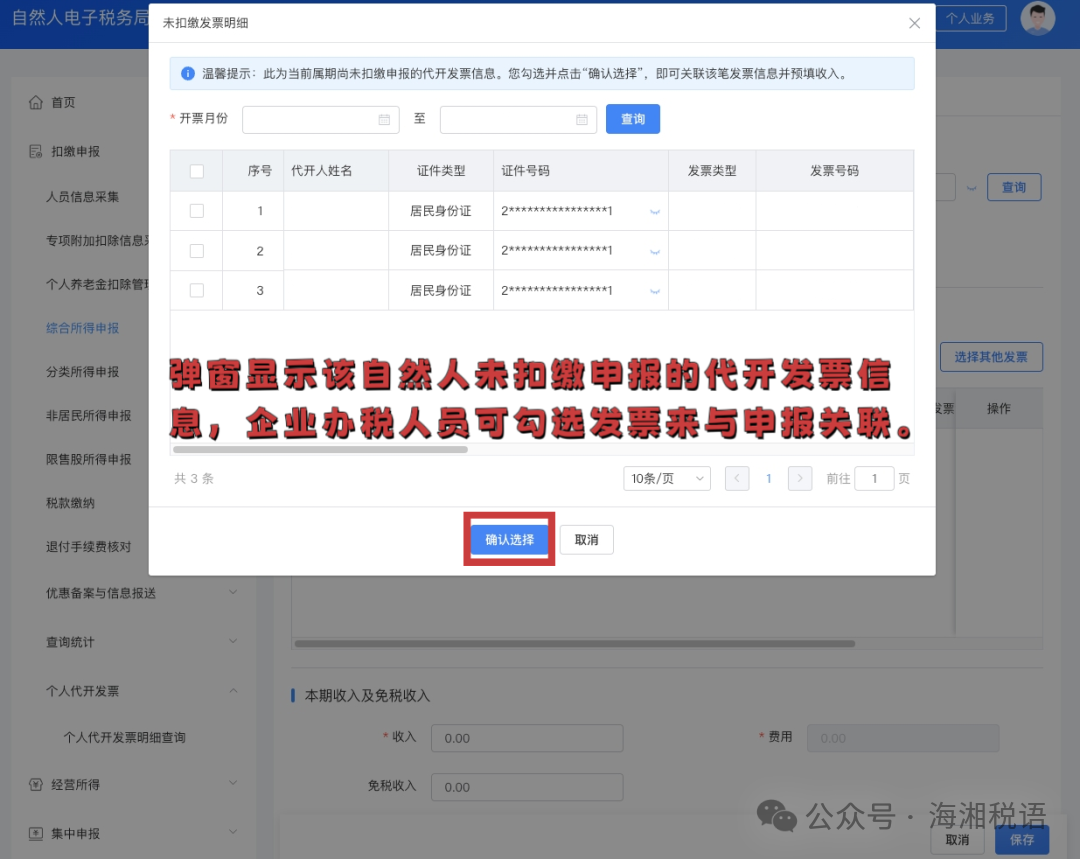Viewport: 1080px width, 859px height.
Task: Click the next page arrow in pagination
Action: click(x=799, y=479)
